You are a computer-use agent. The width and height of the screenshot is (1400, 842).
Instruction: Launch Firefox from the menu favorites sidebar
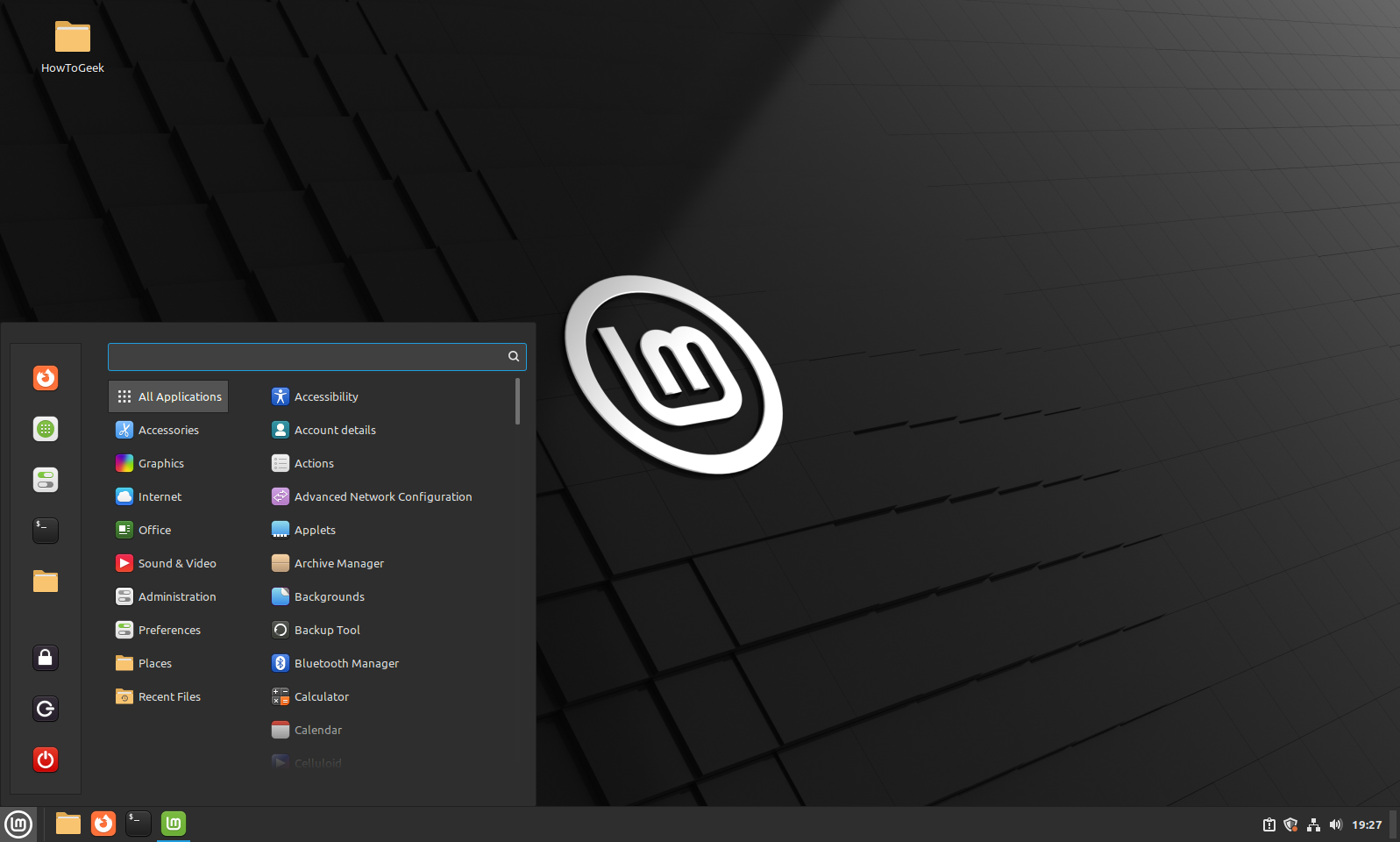coord(46,378)
